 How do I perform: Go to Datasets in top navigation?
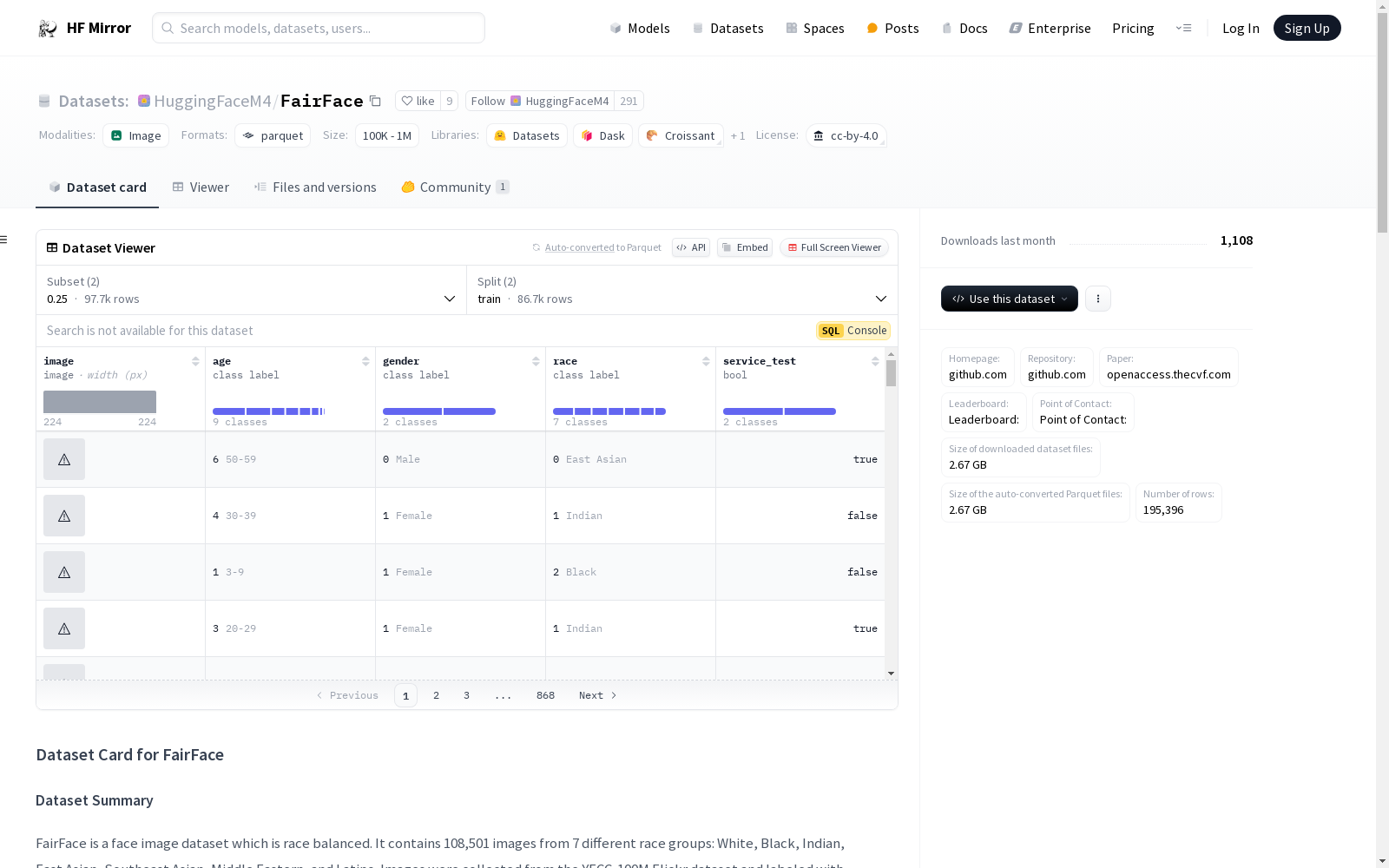tap(727, 29)
